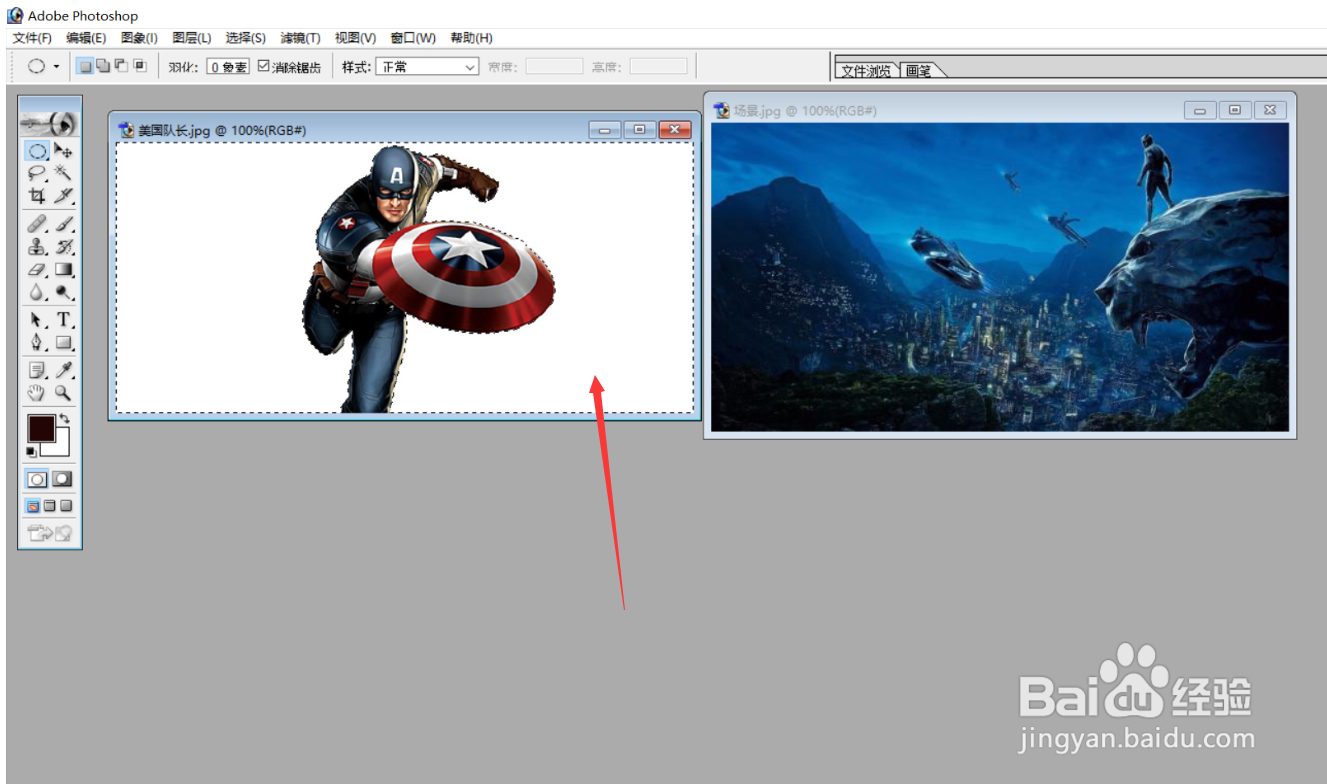Select the Dodge tool
This screenshot has width=1327, height=784.
tap(63, 293)
